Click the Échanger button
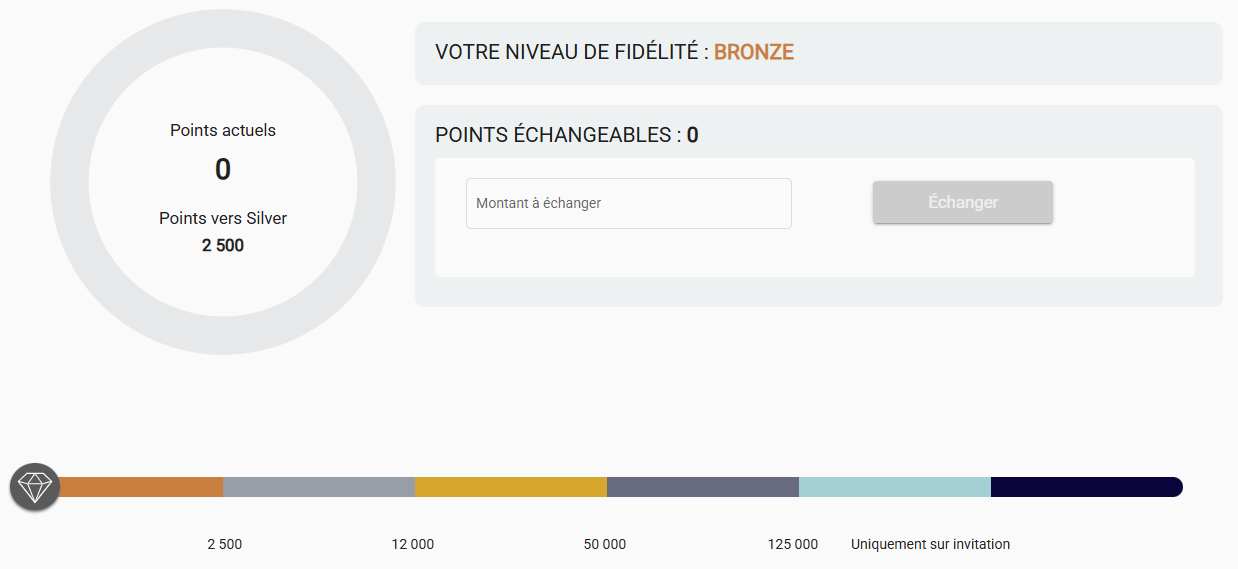This screenshot has height=569, width=1238. [x=963, y=202]
